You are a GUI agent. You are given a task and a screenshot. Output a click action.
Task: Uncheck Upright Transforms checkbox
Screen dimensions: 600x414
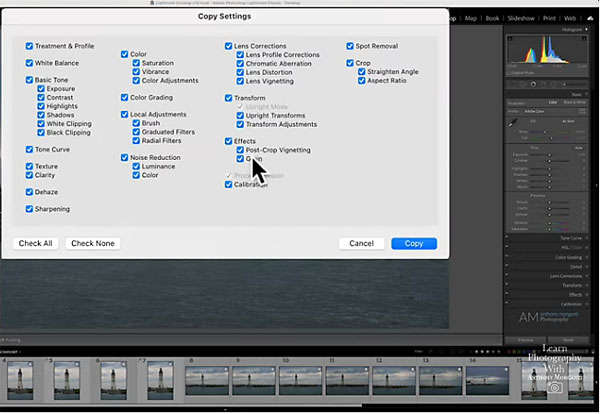click(240, 115)
